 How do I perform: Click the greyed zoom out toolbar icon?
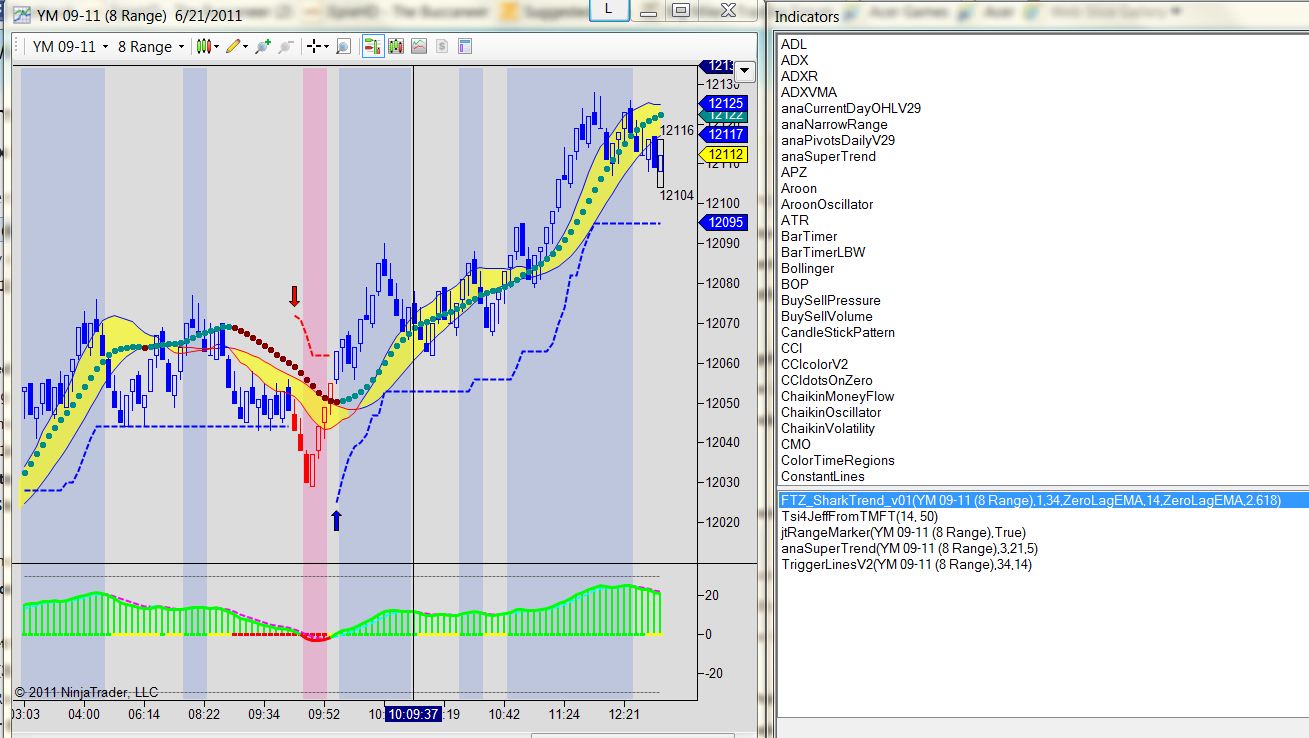(x=285, y=46)
